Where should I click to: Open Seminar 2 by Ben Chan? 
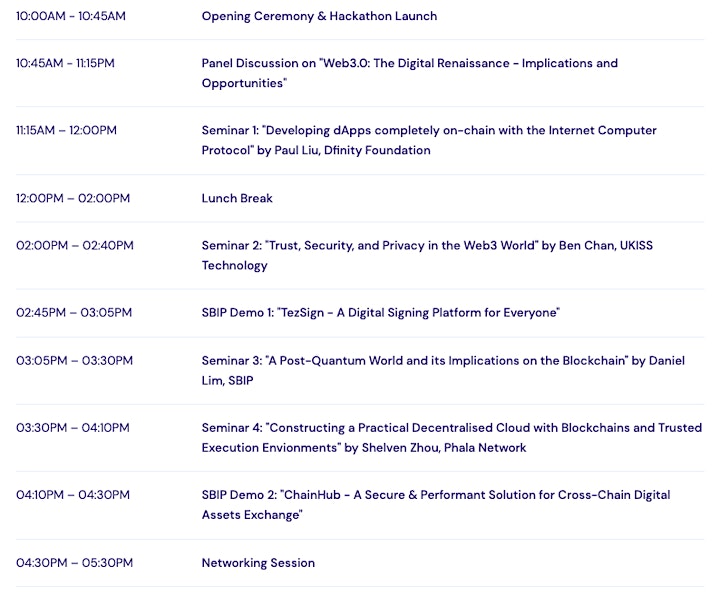(x=427, y=255)
